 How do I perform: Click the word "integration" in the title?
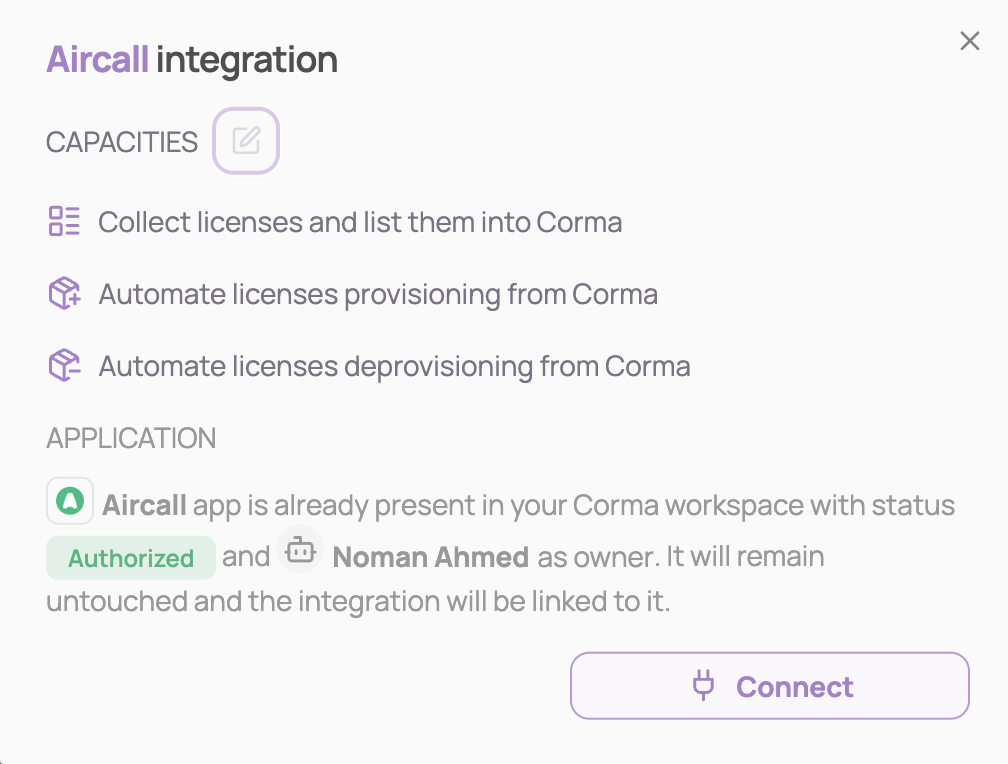coord(246,60)
